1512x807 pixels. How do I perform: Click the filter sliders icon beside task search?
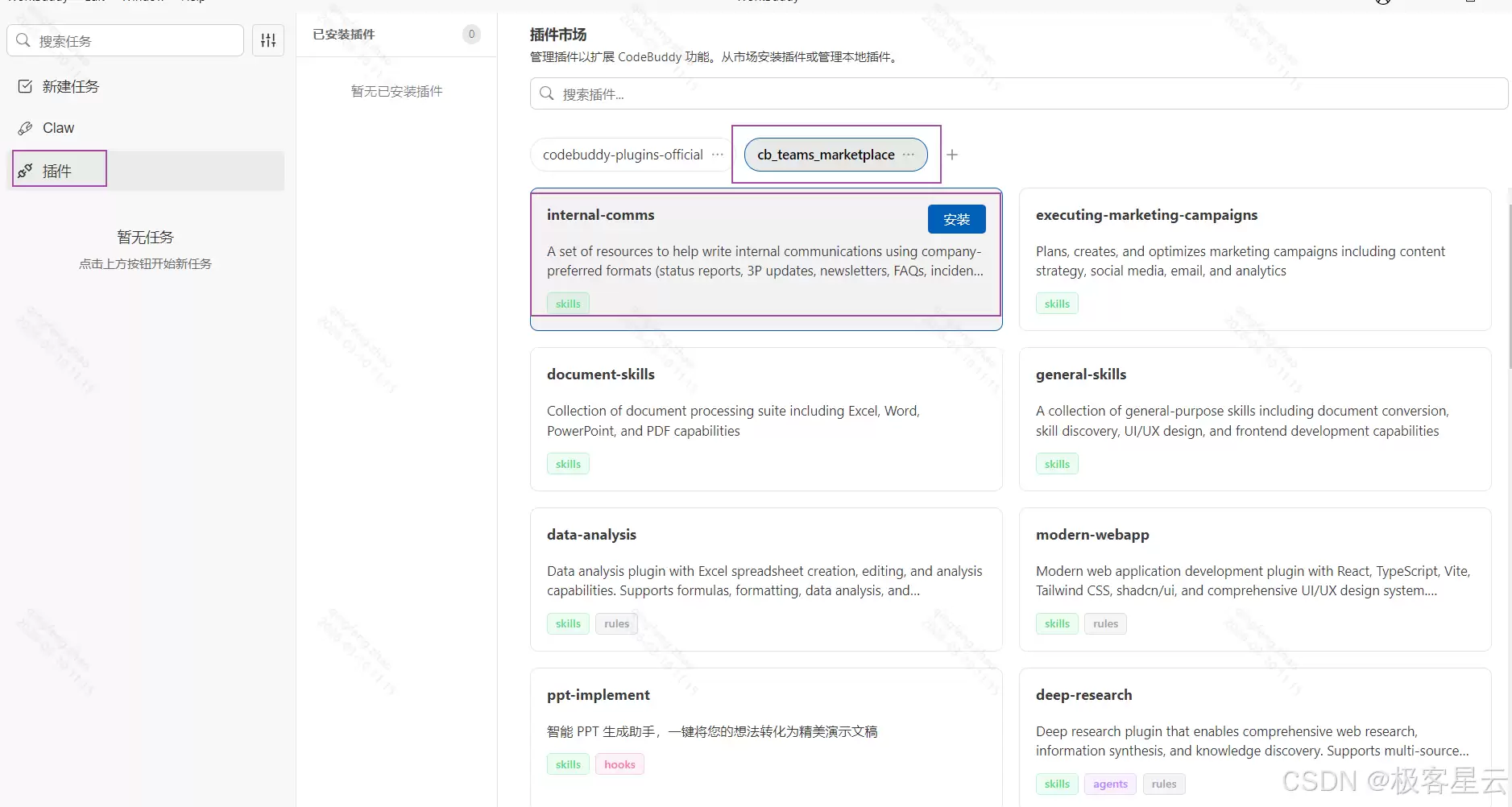[x=268, y=40]
